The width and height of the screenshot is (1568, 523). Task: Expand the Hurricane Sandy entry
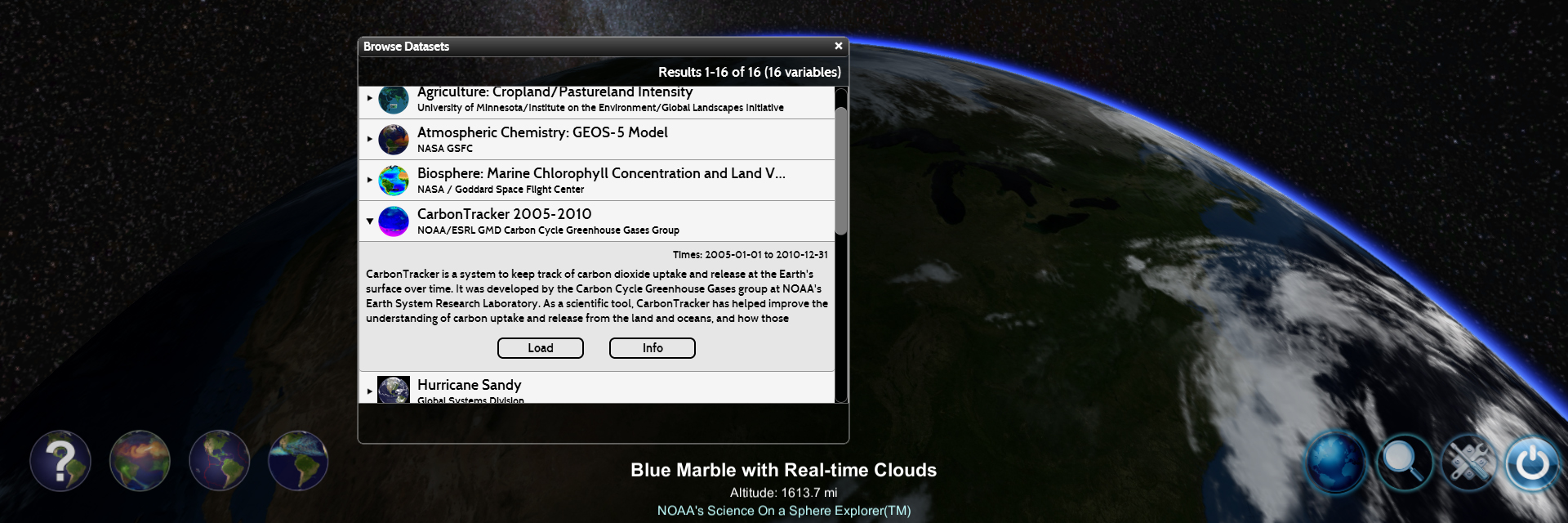pyautogui.click(x=370, y=391)
